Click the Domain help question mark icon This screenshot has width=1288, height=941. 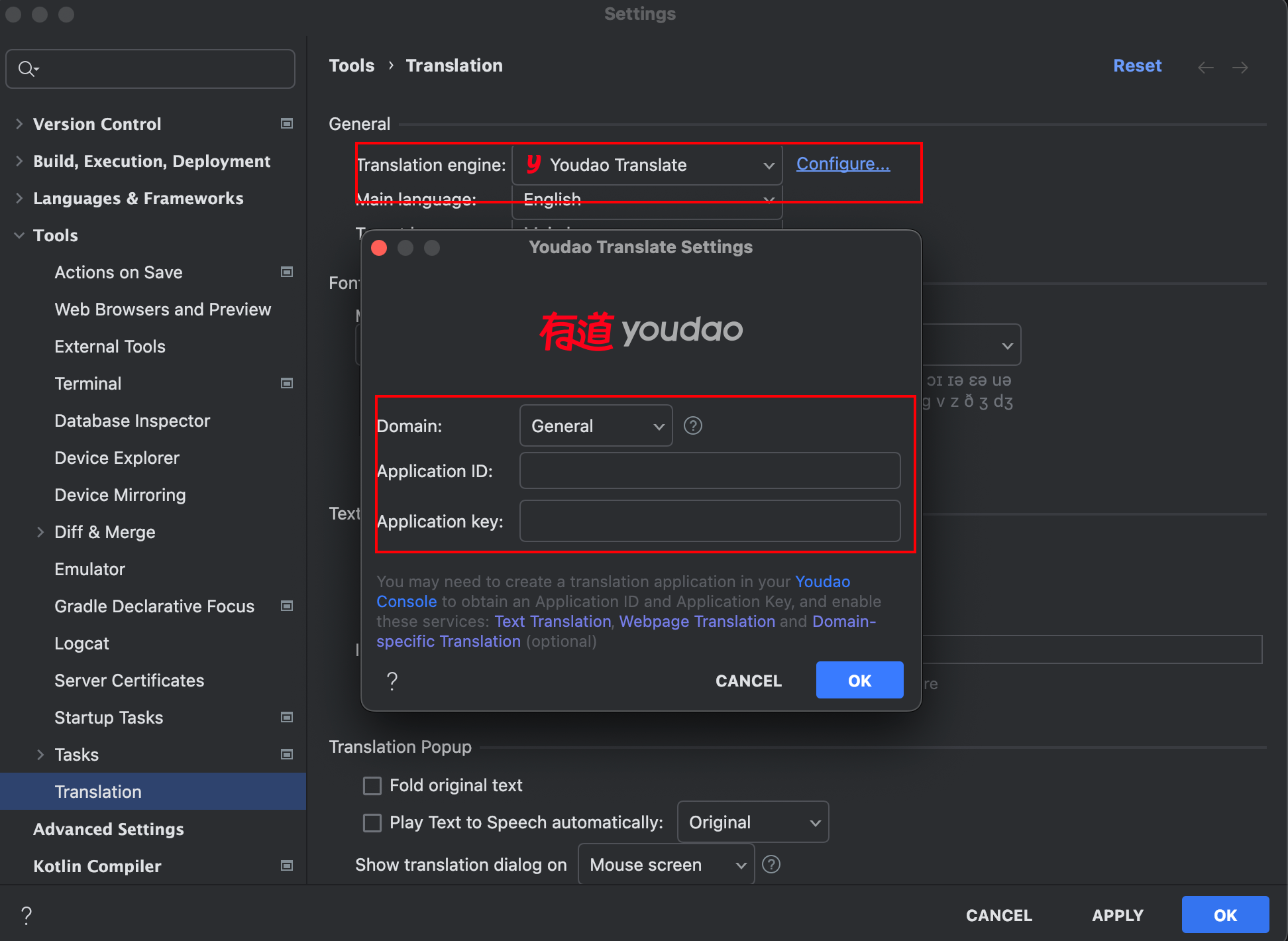point(692,425)
